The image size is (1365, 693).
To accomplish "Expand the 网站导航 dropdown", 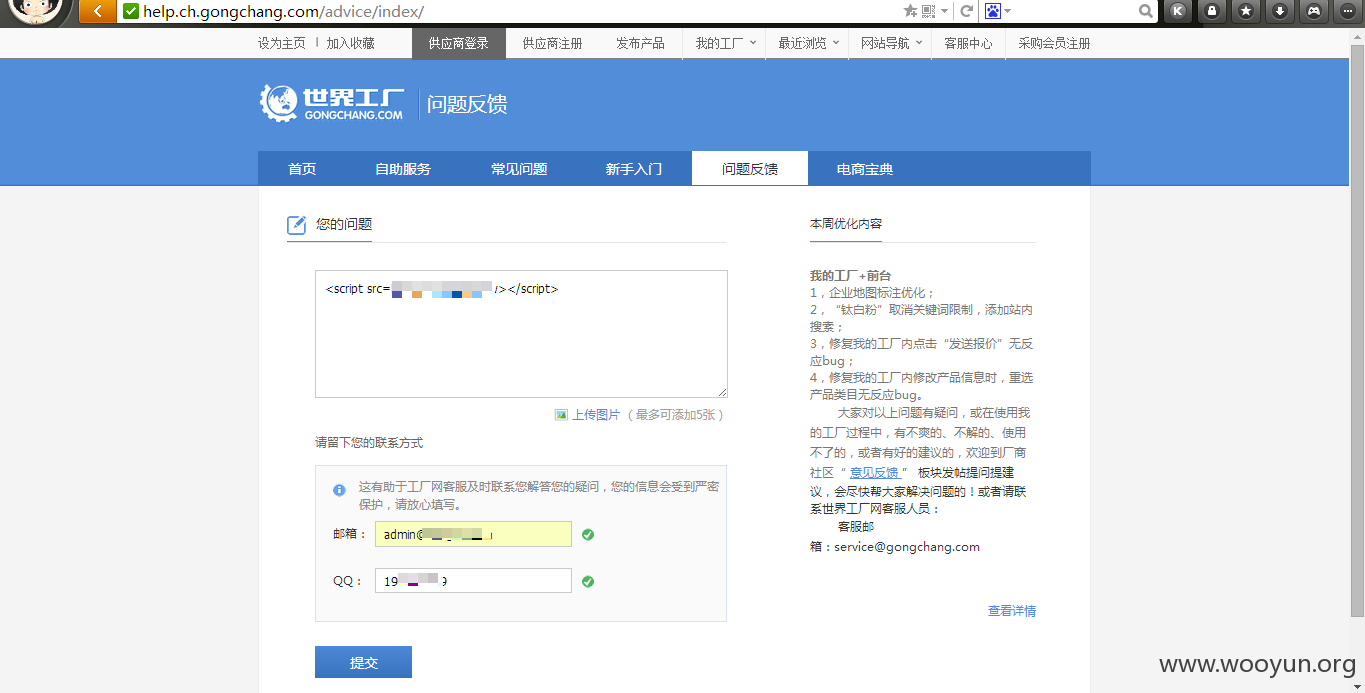I will (891, 43).
